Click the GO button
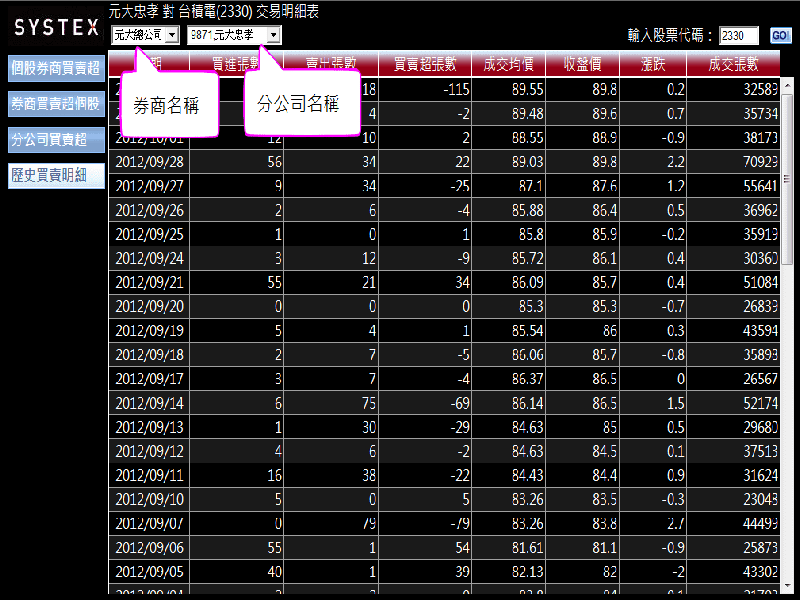Viewport: 800px width, 600px height. [x=780, y=36]
